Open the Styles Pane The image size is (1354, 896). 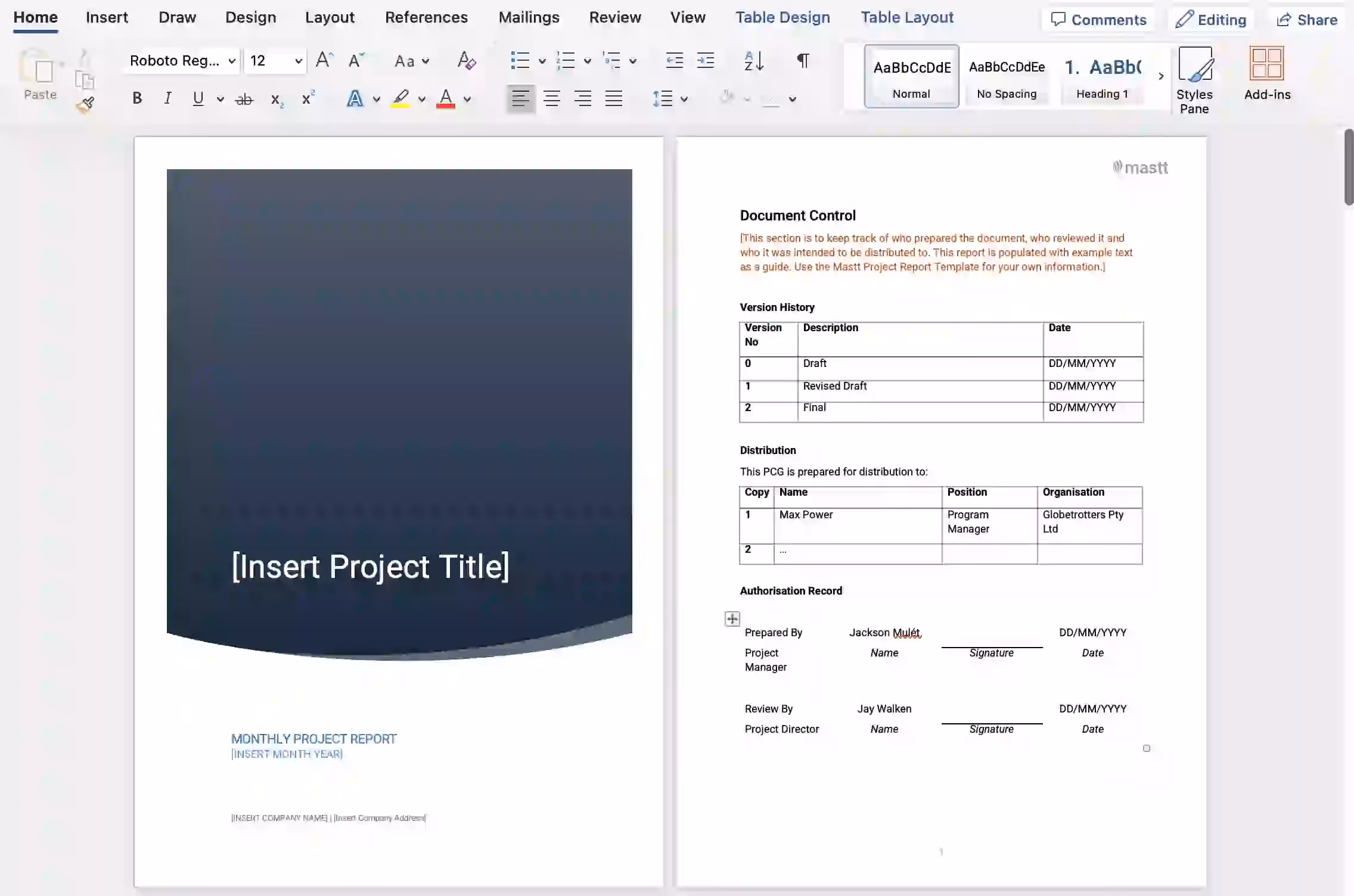pos(1194,80)
